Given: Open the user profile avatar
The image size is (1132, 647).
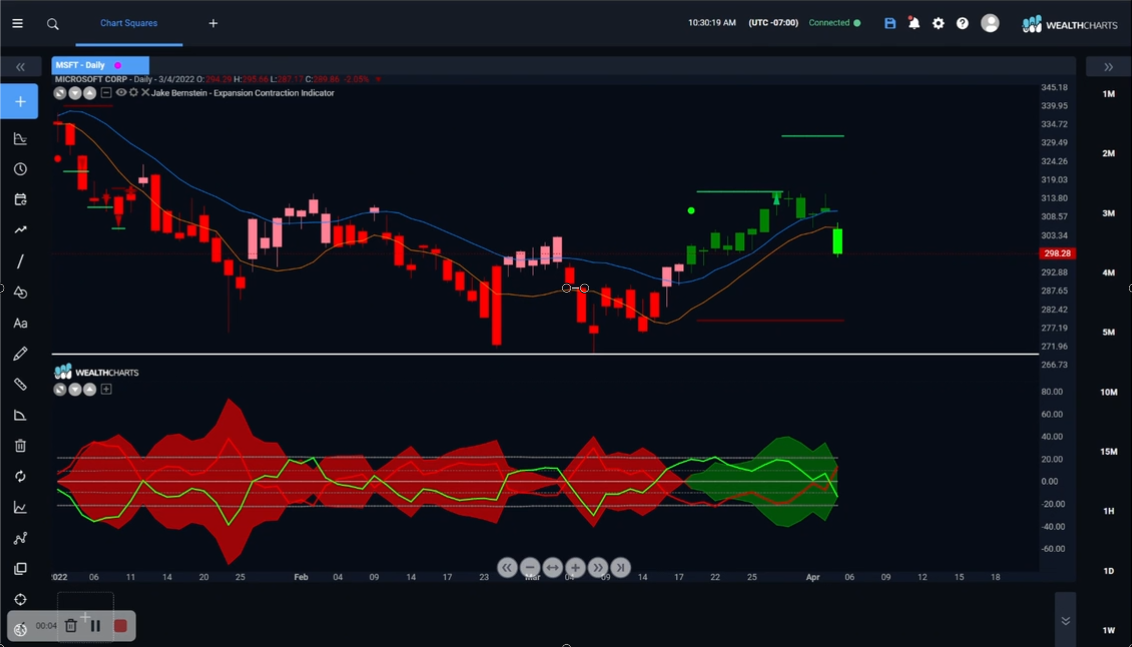Looking at the screenshot, I should [x=990, y=23].
